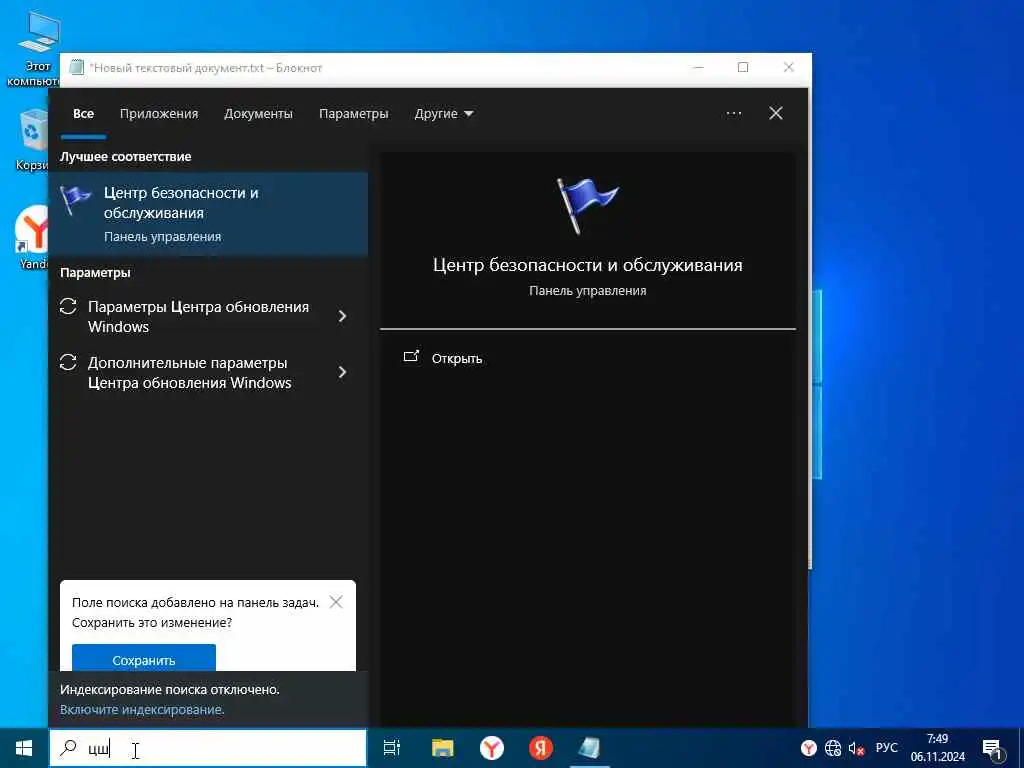
Task: Close the search panel with the X
Action: (x=776, y=114)
